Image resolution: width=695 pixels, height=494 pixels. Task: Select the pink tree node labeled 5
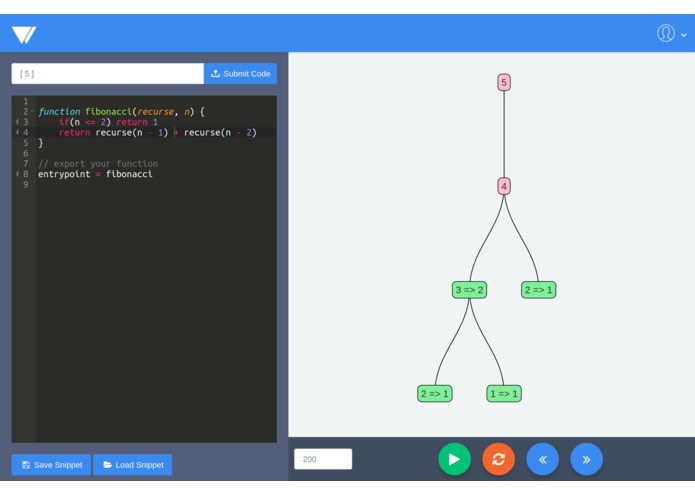[x=504, y=82]
